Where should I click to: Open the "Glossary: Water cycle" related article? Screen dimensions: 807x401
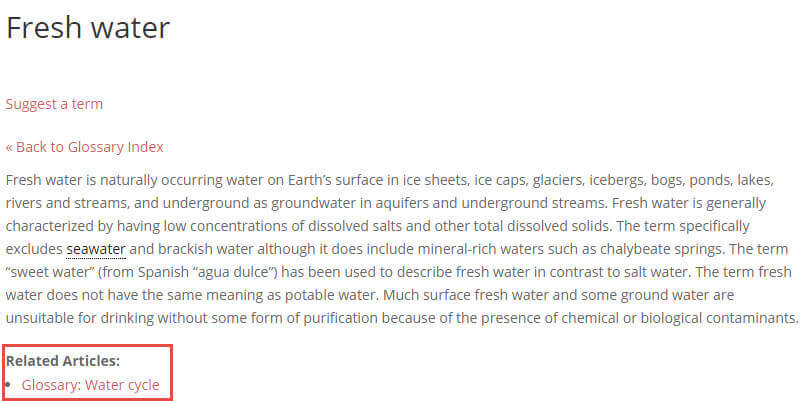pos(90,384)
